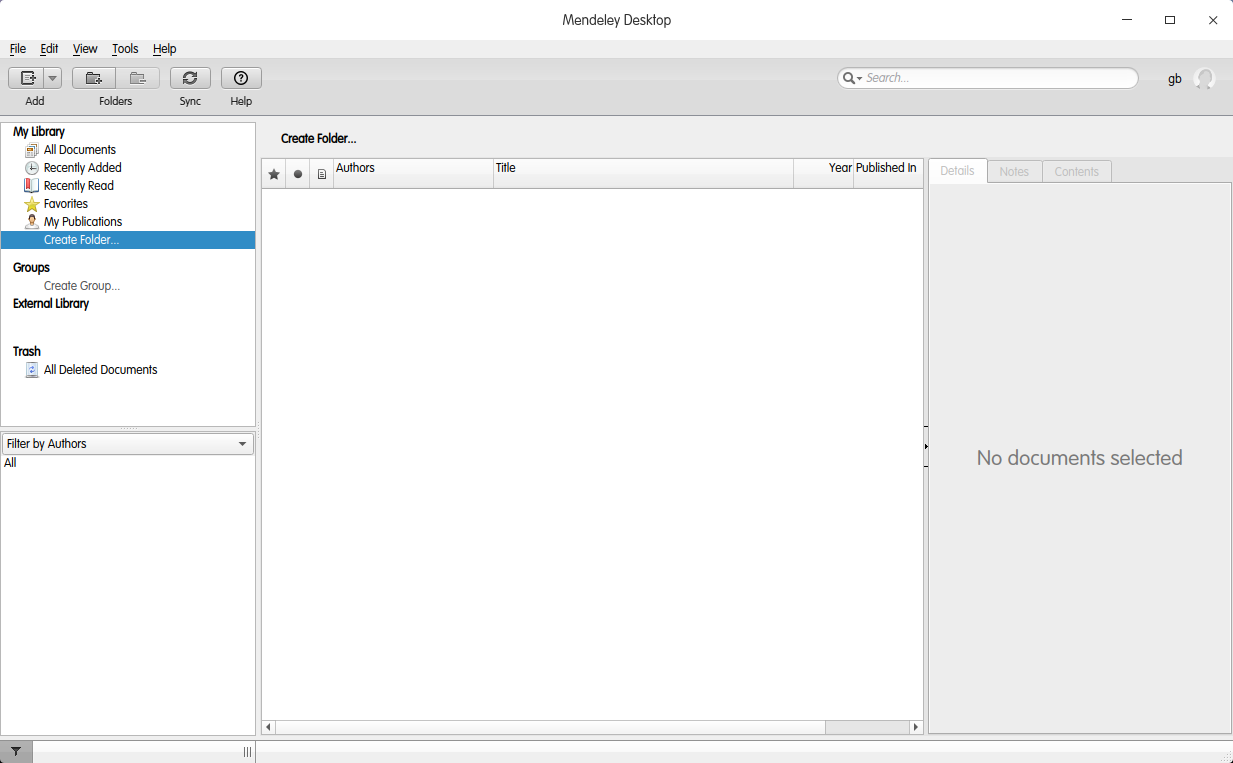
Task: Click the filter funnel icon at bottom
Action: pyautogui.click(x=16, y=752)
